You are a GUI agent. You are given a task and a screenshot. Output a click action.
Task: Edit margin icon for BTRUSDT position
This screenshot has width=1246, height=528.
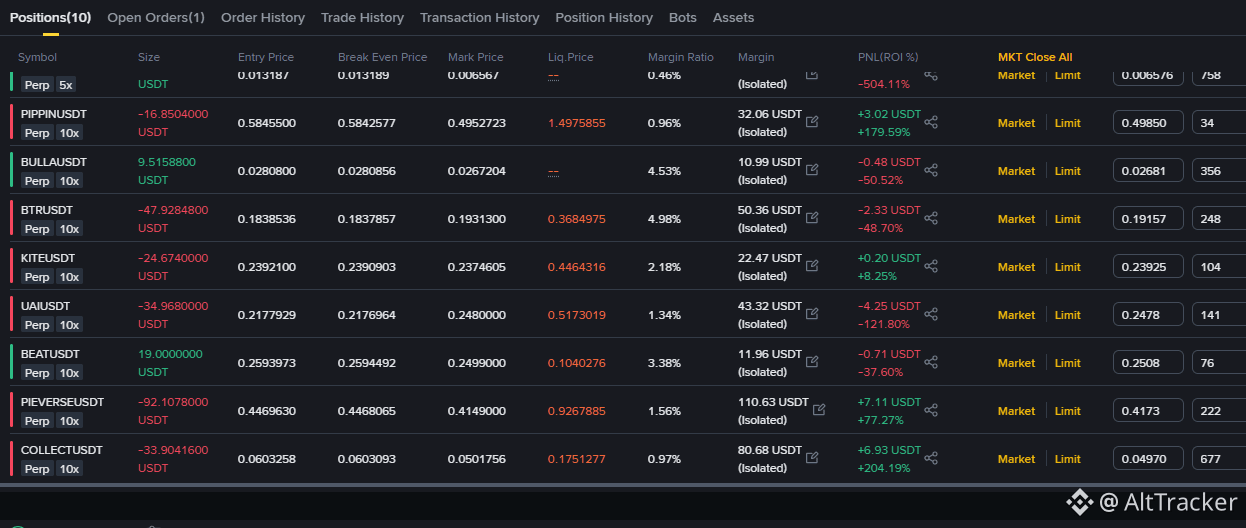point(812,218)
